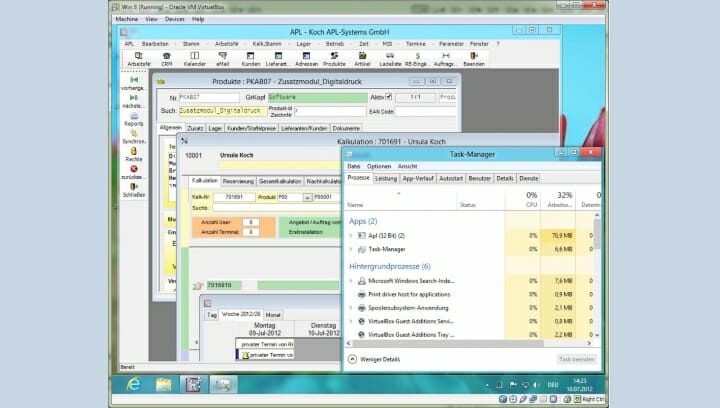The width and height of the screenshot is (720, 408).
Task: Click hand icon beside 7018910 field
Action: pyautogui.click(x=198, y=286)
